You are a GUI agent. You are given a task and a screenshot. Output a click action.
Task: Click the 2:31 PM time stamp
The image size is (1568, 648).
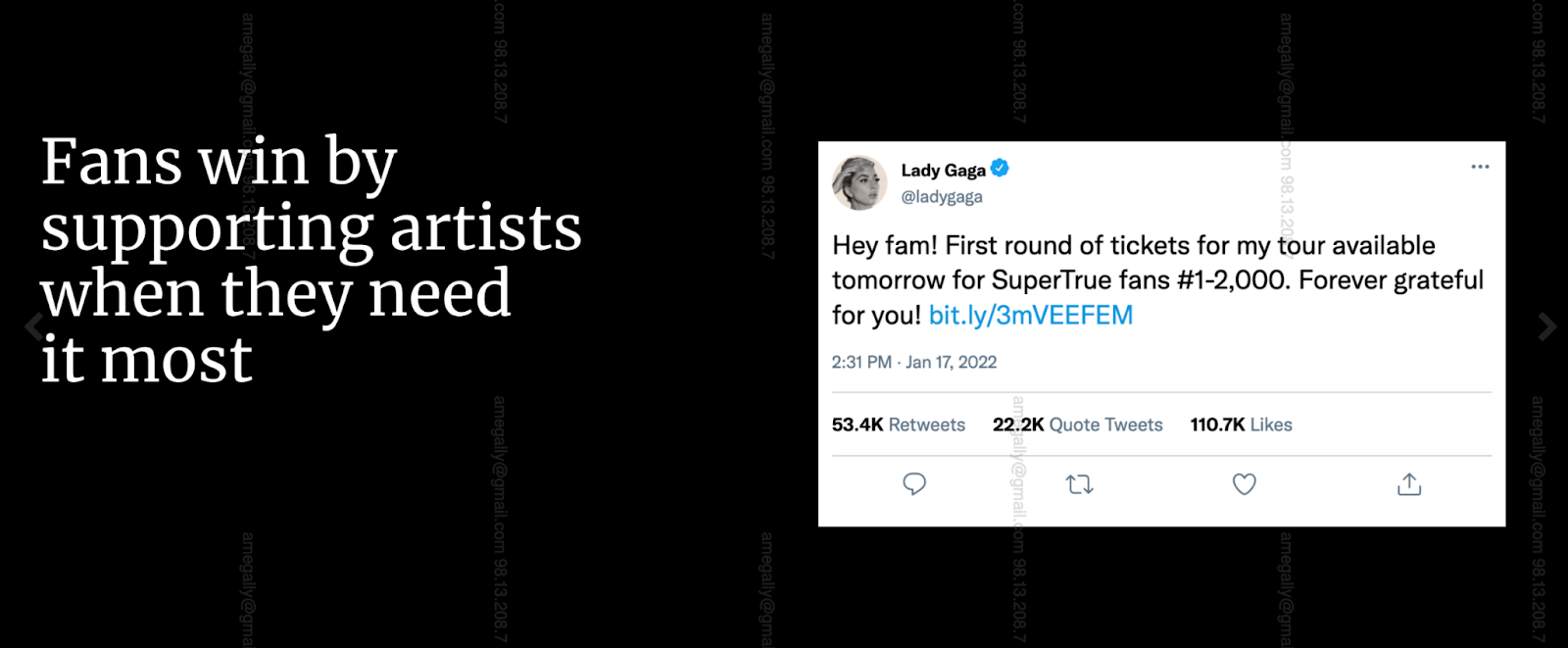click(861, 363)
